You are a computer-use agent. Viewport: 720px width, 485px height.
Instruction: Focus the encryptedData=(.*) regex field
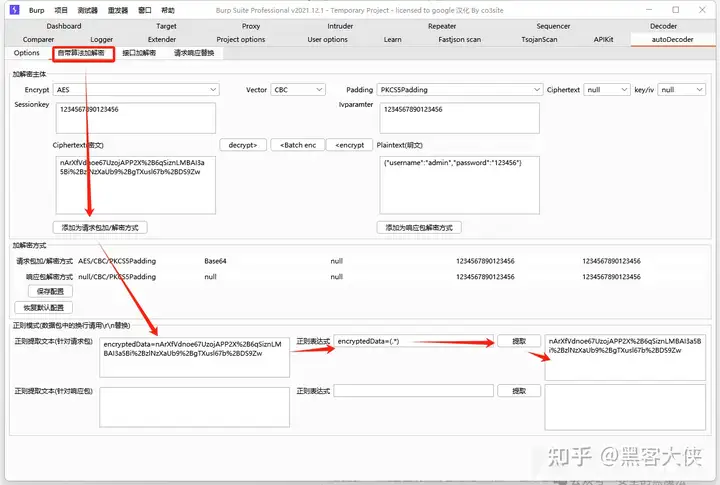coord(414,341)
